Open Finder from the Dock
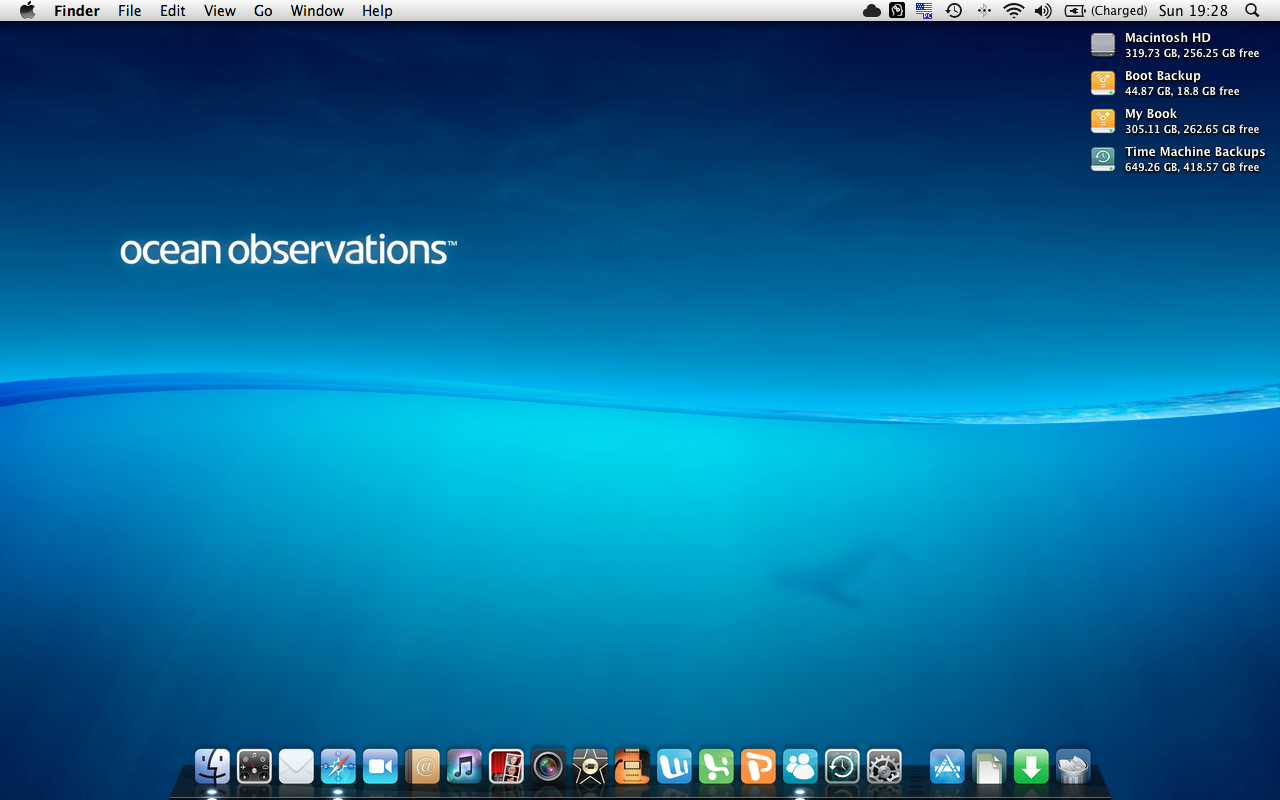The width and height of the screenshot is (1280, 800). coord(212,767)
